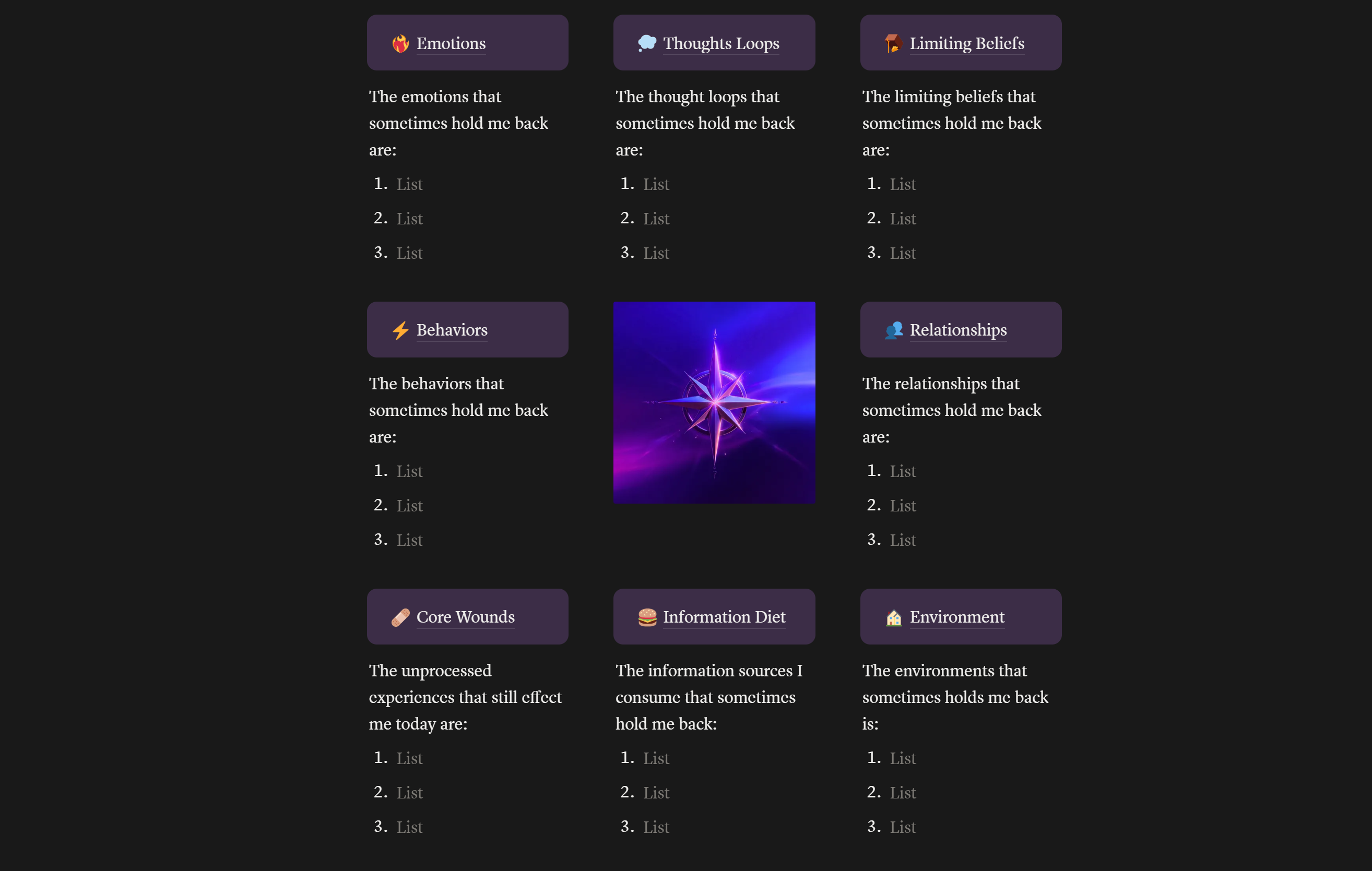
Task: Open the Emotions page link
Action: click(x=451, y=44)
